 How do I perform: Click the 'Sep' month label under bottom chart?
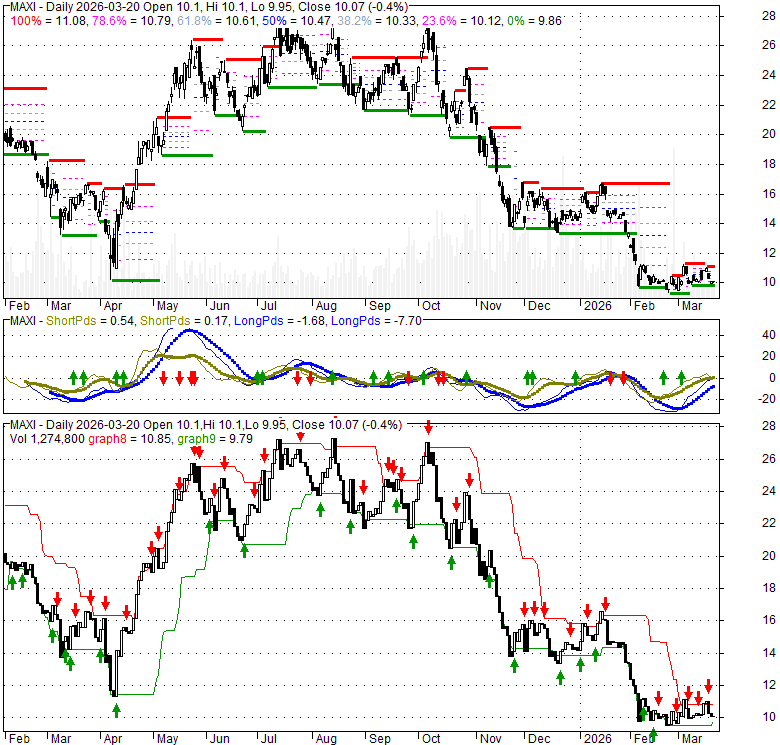380,739
